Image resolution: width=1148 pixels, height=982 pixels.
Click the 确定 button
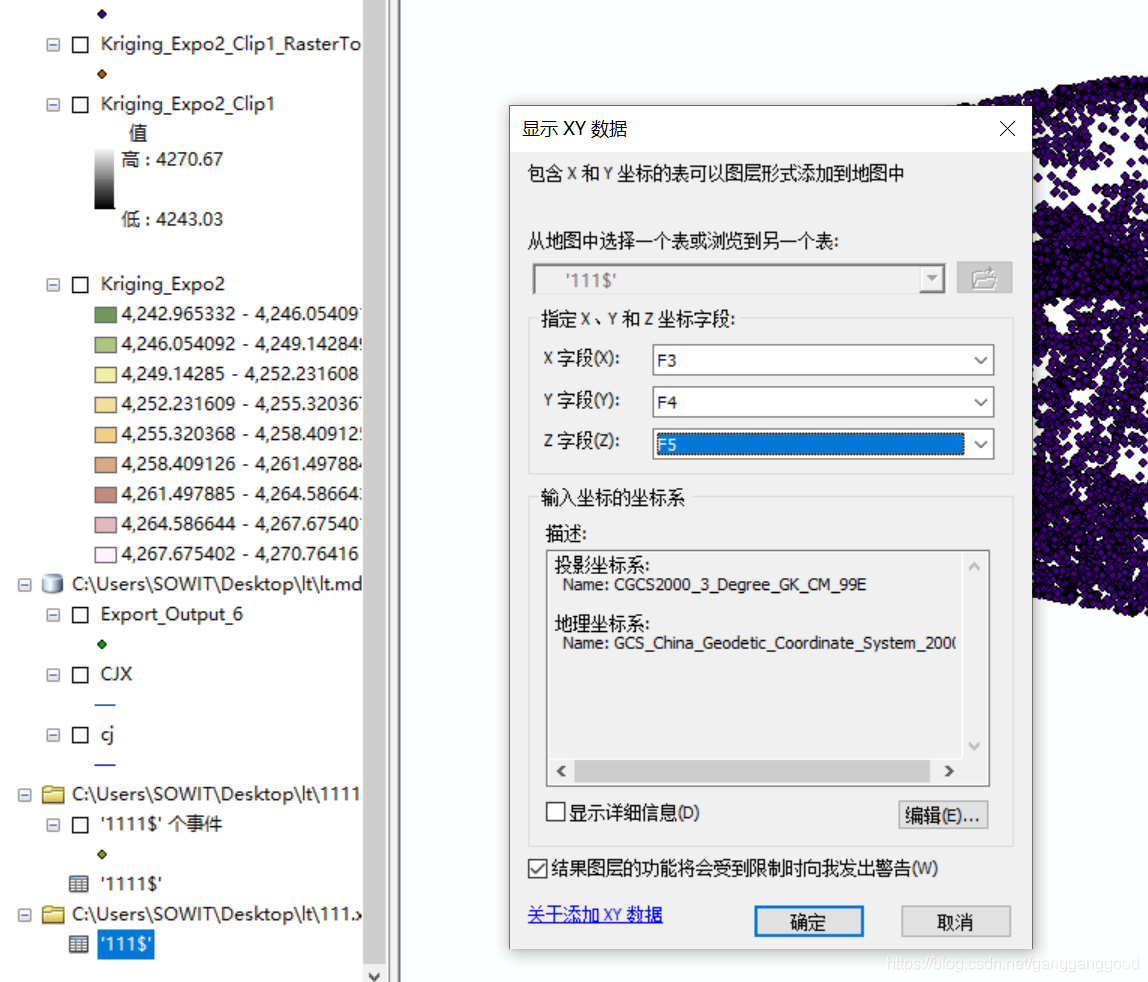[808, 921]
